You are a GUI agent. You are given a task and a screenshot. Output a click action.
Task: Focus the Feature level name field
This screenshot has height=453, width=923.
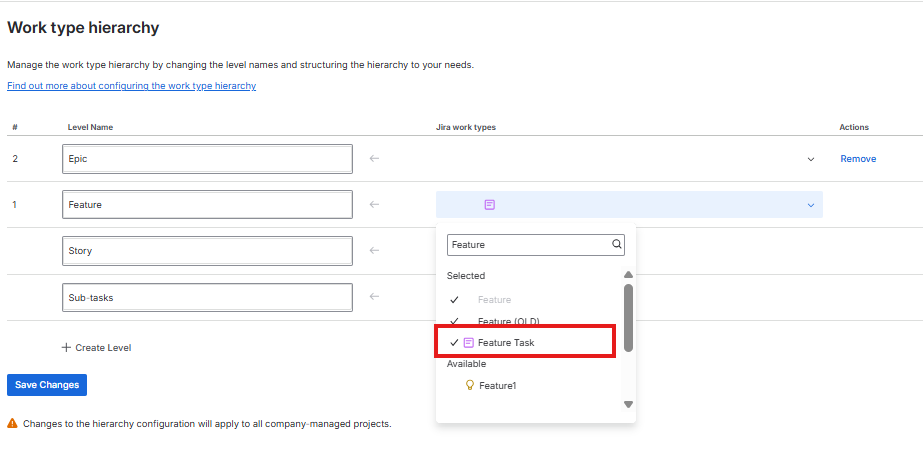pos(207,205)
